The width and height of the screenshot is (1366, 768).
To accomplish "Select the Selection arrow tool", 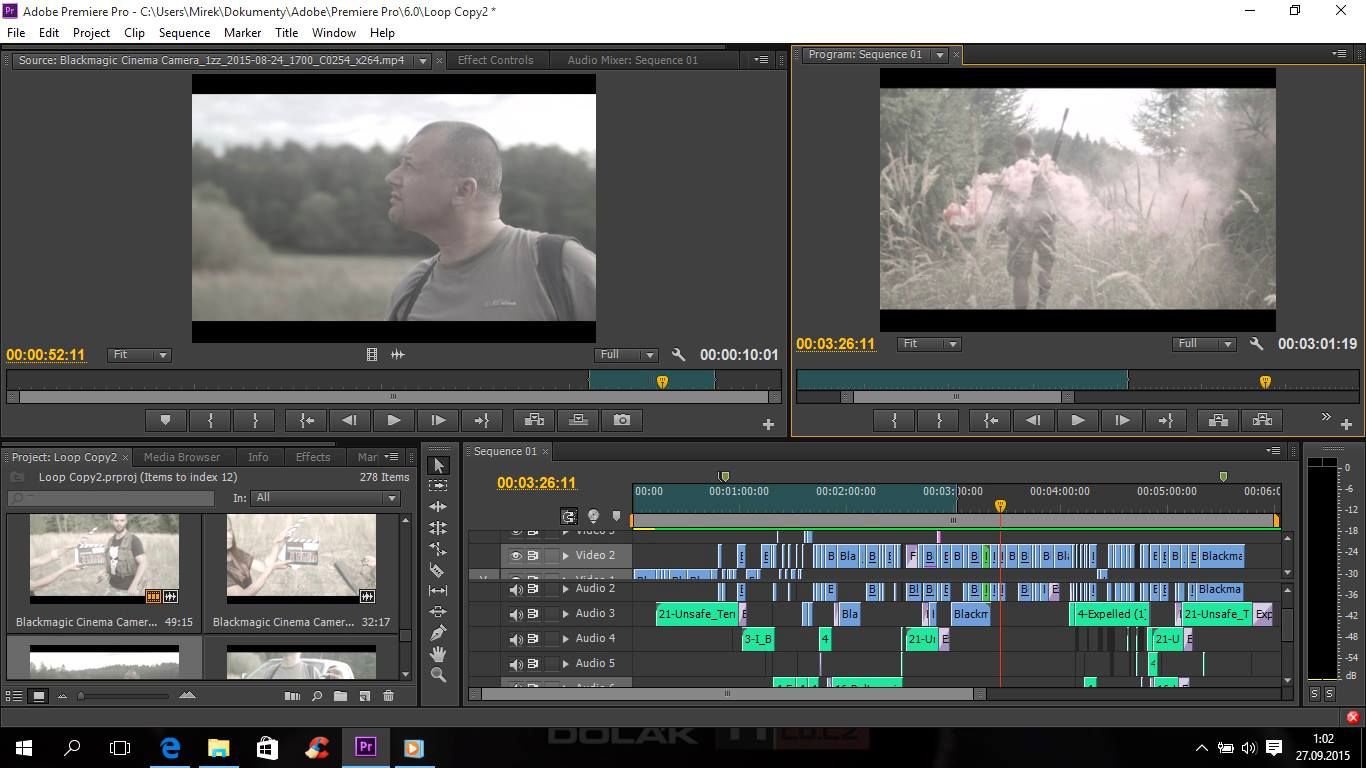I will 438,465.
